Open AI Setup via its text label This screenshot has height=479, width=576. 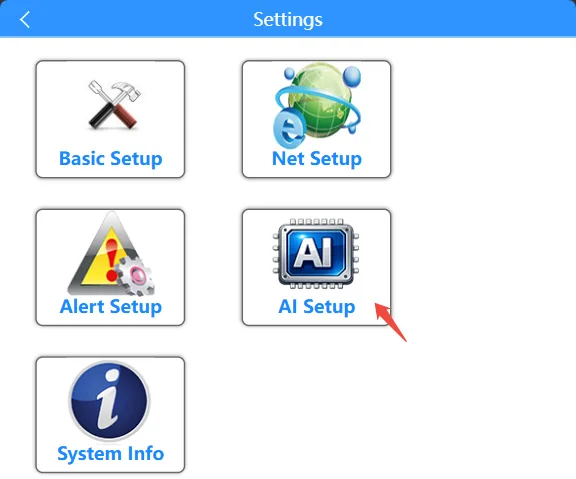click(317, 307)
